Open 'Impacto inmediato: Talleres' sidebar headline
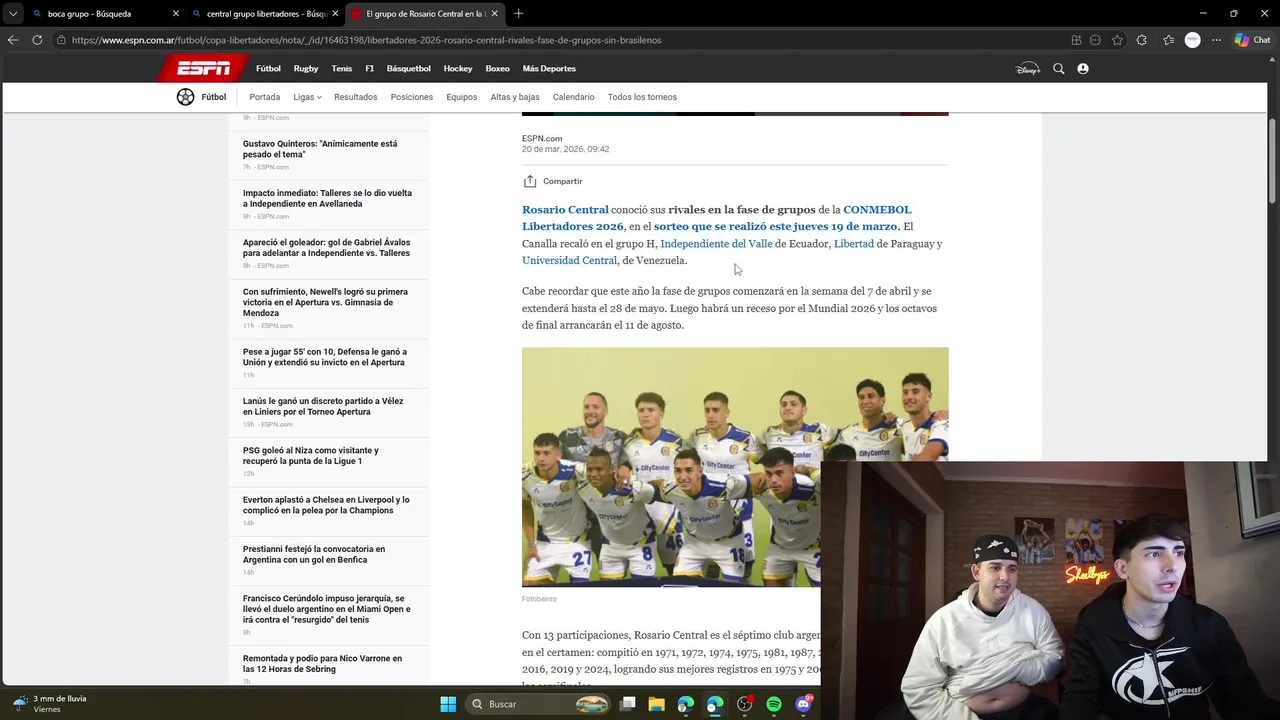 pos(327,198)
